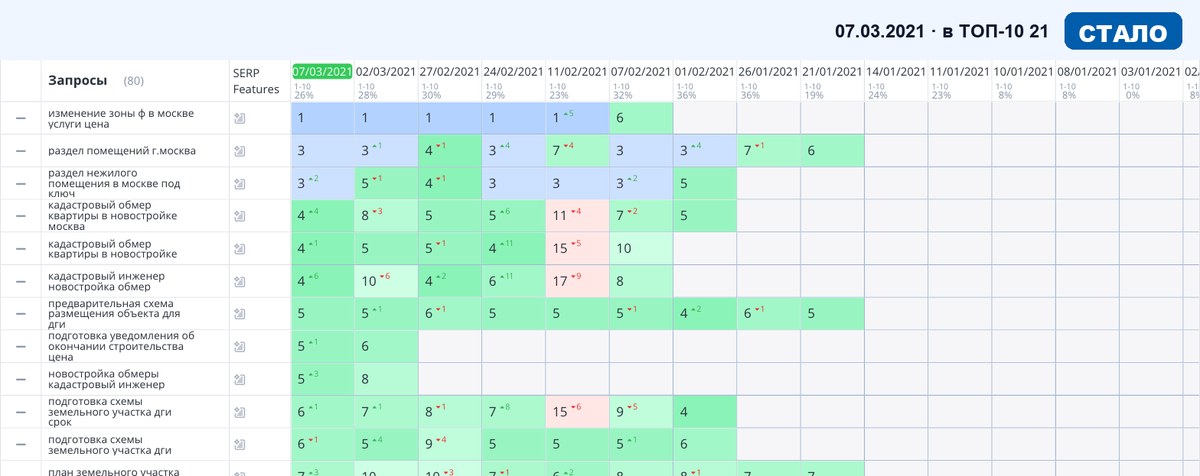Select the 11/02/2021 date column header

[577, 72]
